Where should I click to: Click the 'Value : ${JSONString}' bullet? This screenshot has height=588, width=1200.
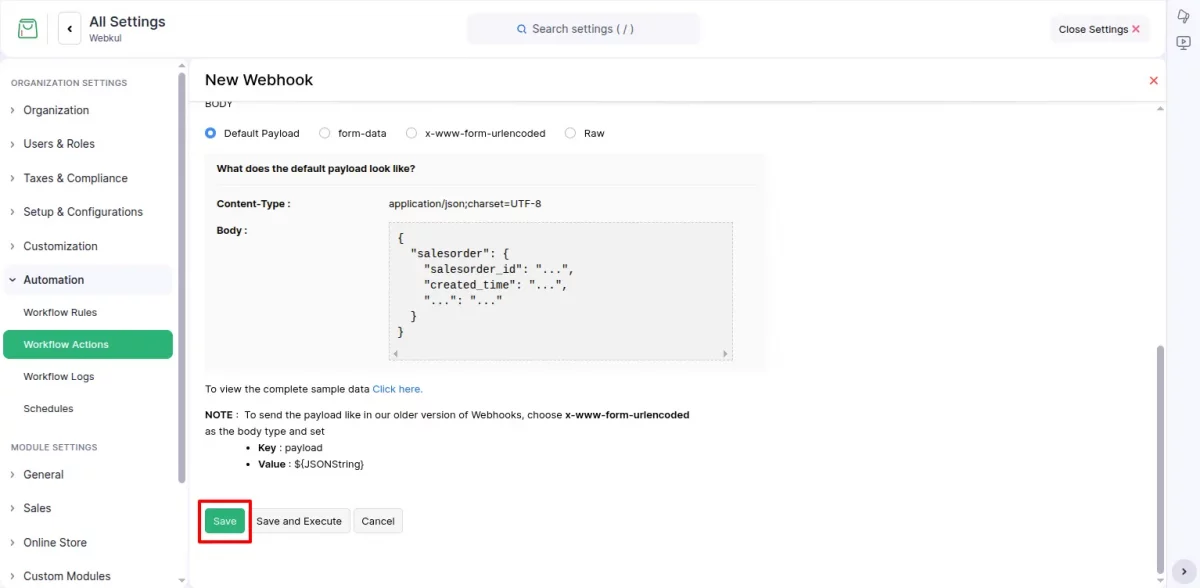311,465
